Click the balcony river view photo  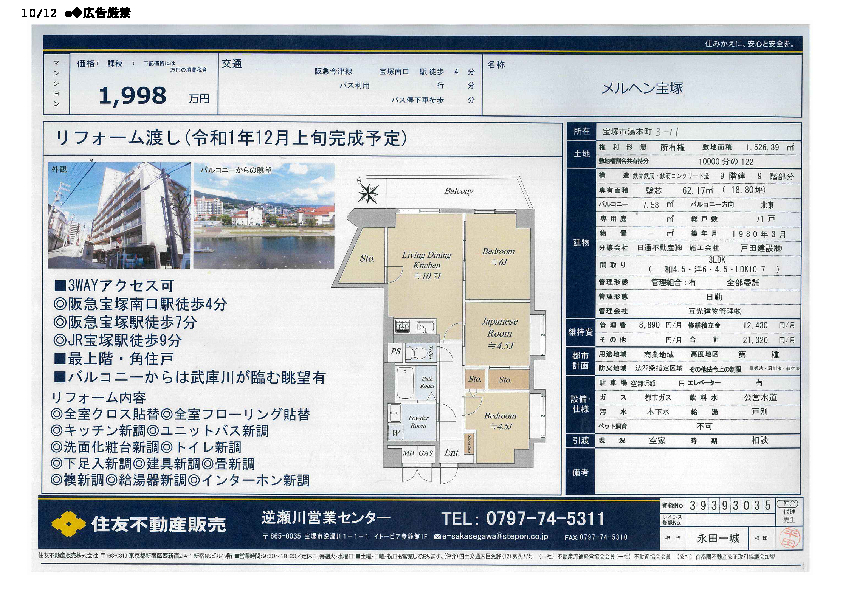pyautogui.click(x=265, y=216)
